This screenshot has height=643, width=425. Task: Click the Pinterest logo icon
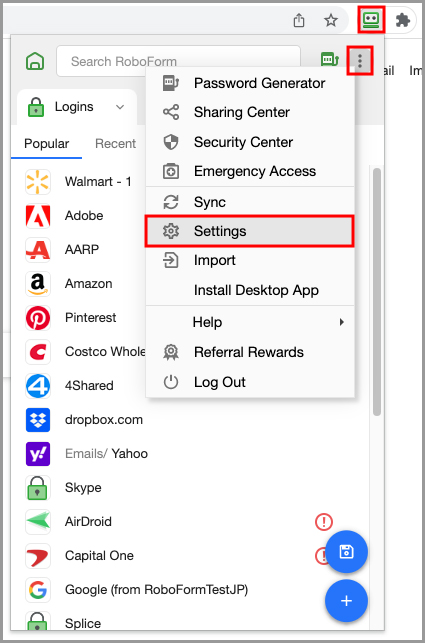[38, 318]
